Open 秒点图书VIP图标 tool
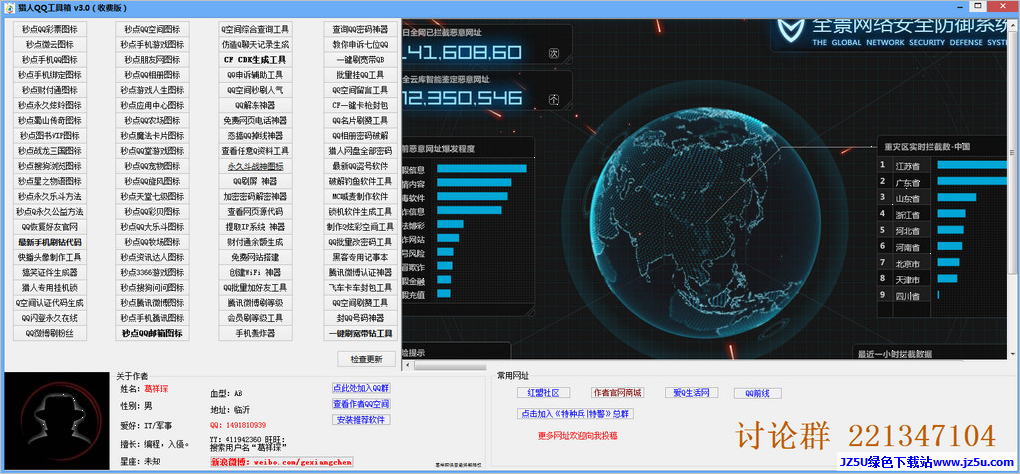Screen dimensions: 1020x474 pyautogui.click(x=49, y=135)
